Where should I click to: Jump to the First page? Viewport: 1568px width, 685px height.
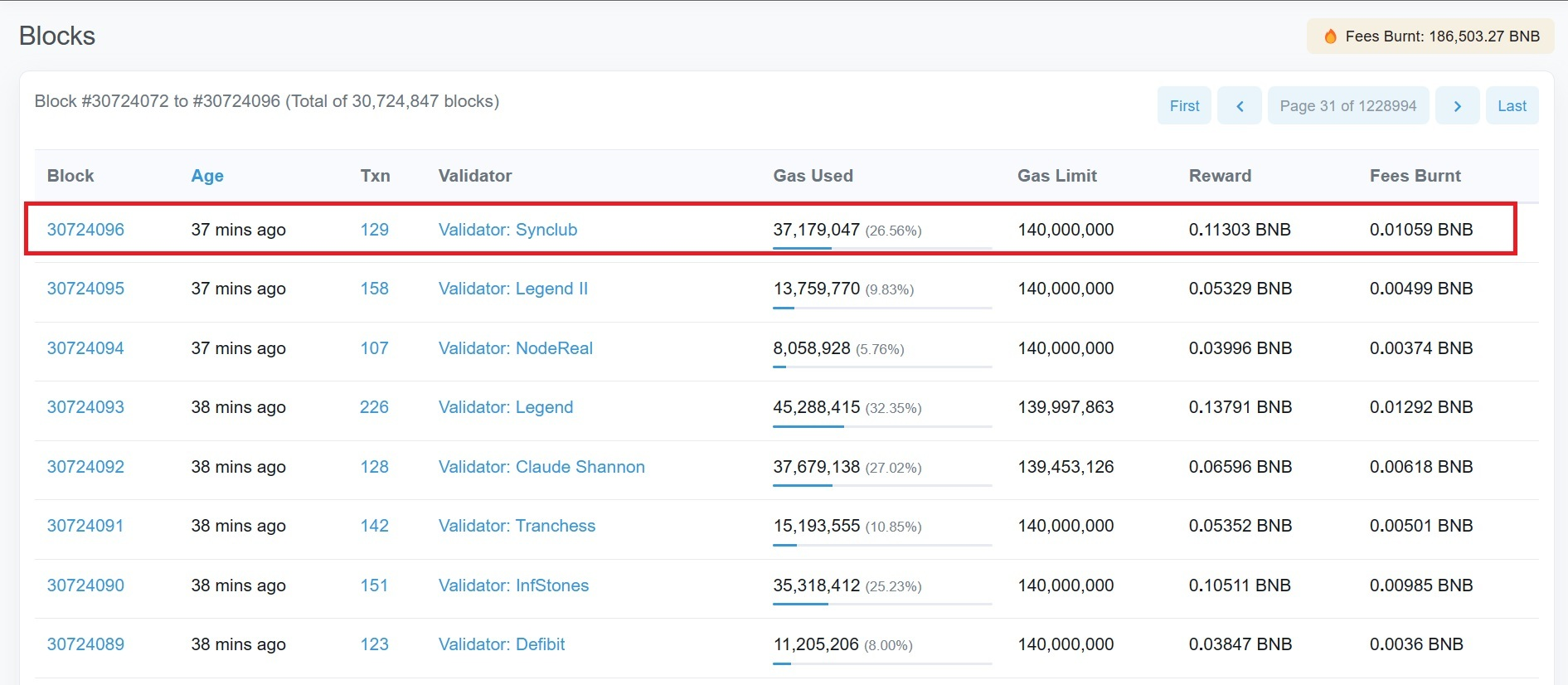1184,106
